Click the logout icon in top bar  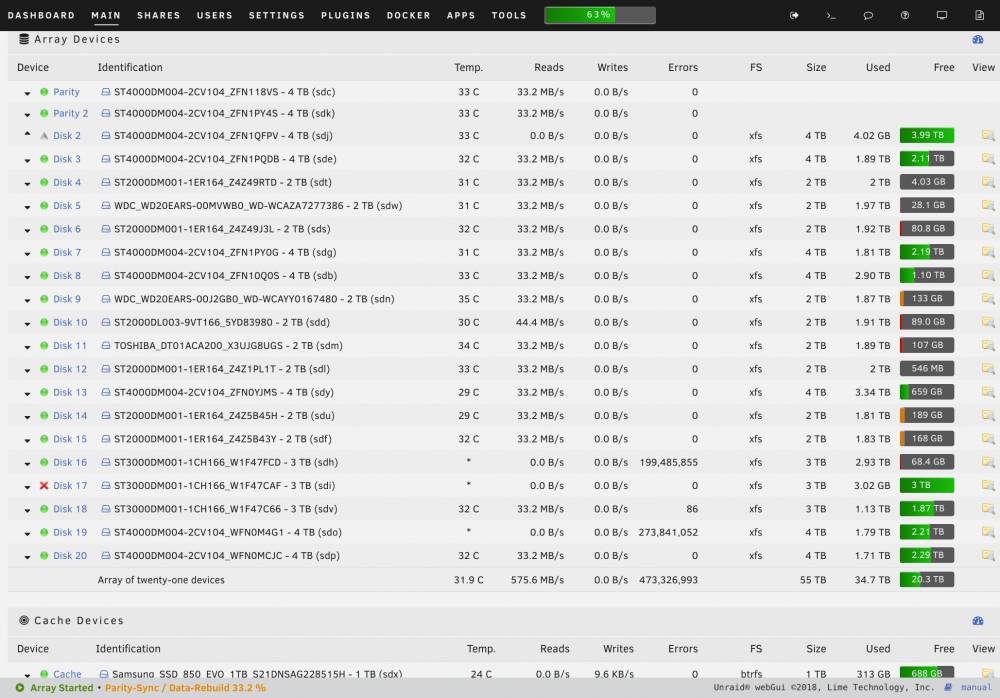794,15
